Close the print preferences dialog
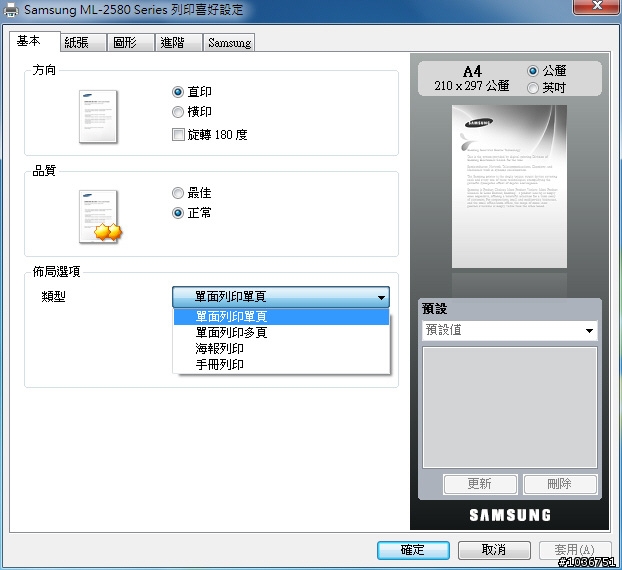The height and width of the screenshot is (570, 622). tap(597, 6)
